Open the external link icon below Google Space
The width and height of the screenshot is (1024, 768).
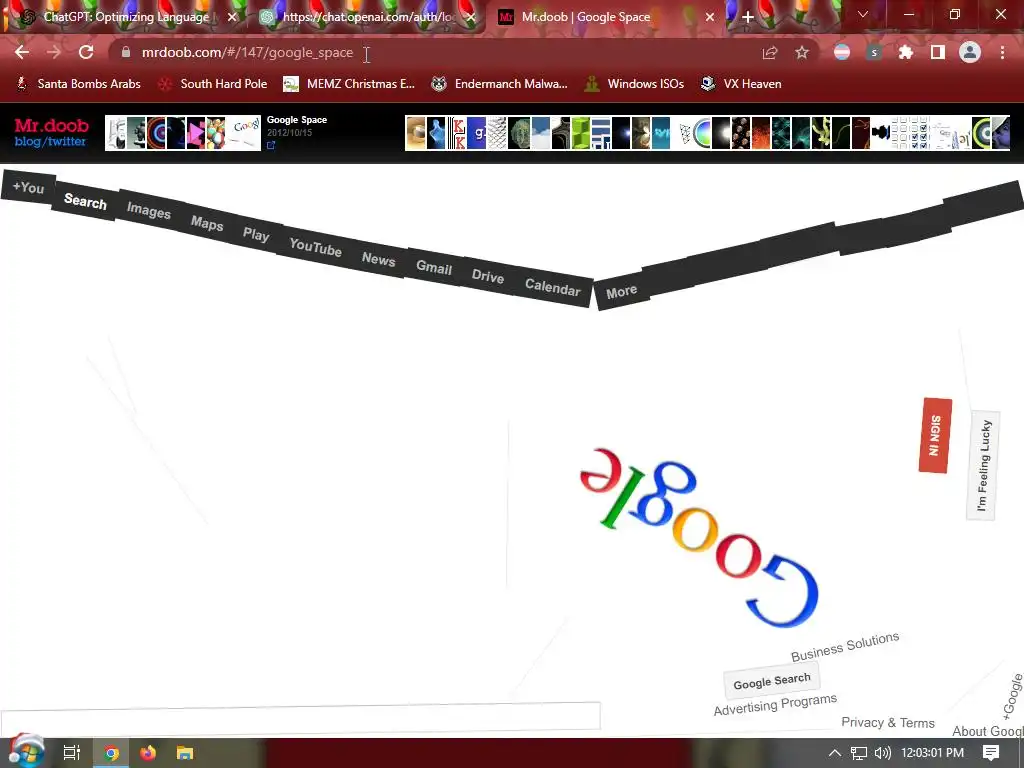[x=271, y=145]
